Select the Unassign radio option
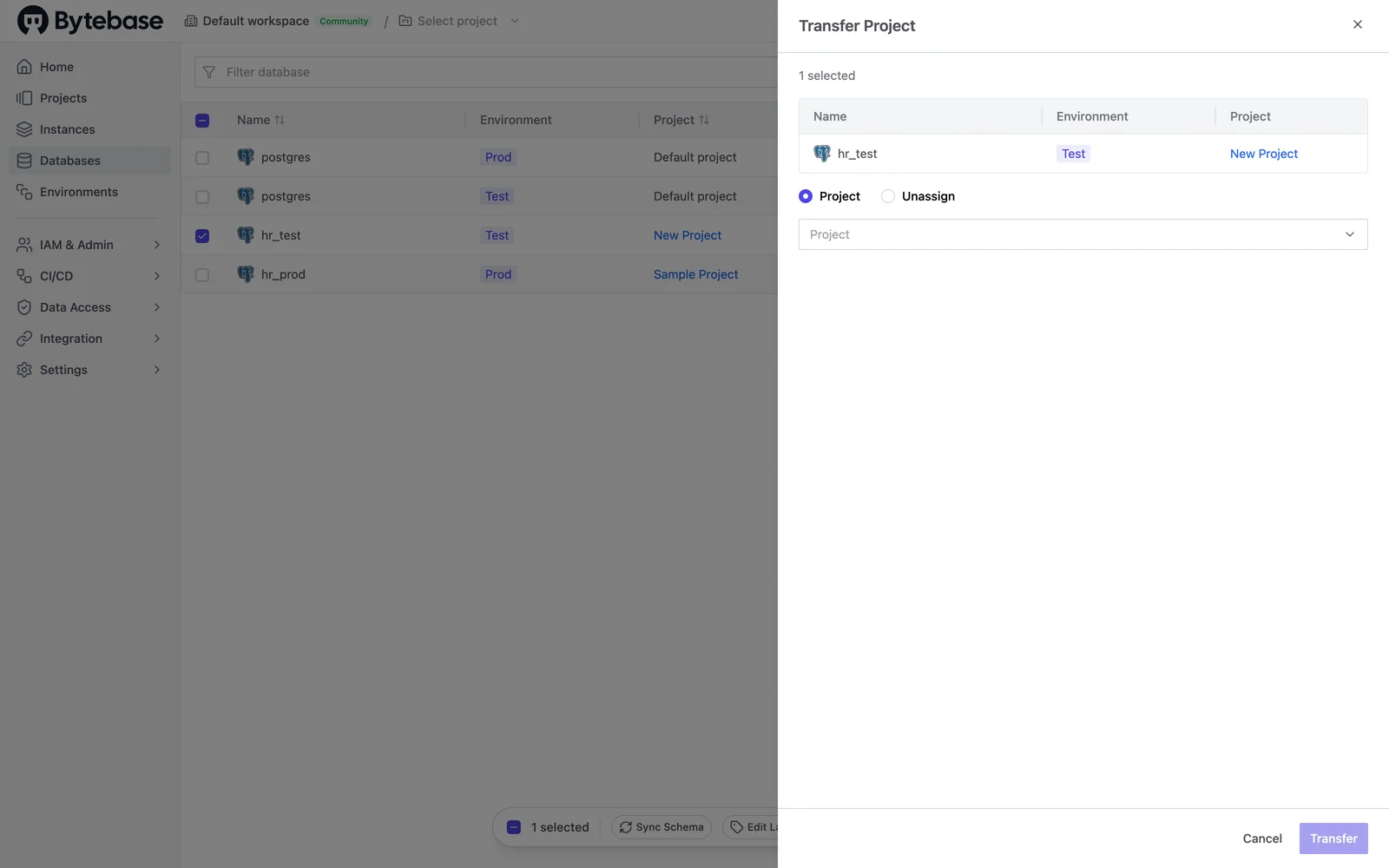Image resolution: width=1389 pixels, height=868 pixels. tap(888, 196)
